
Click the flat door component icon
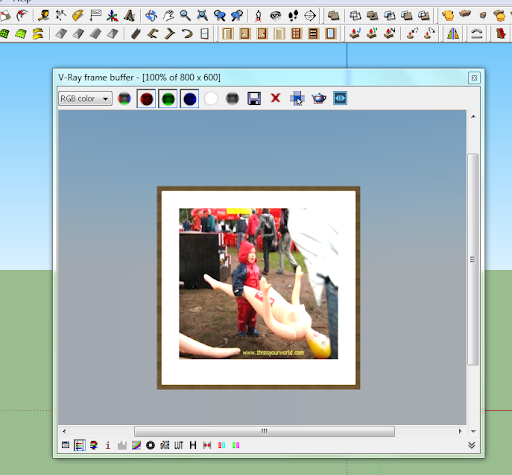tap(279, 34)
